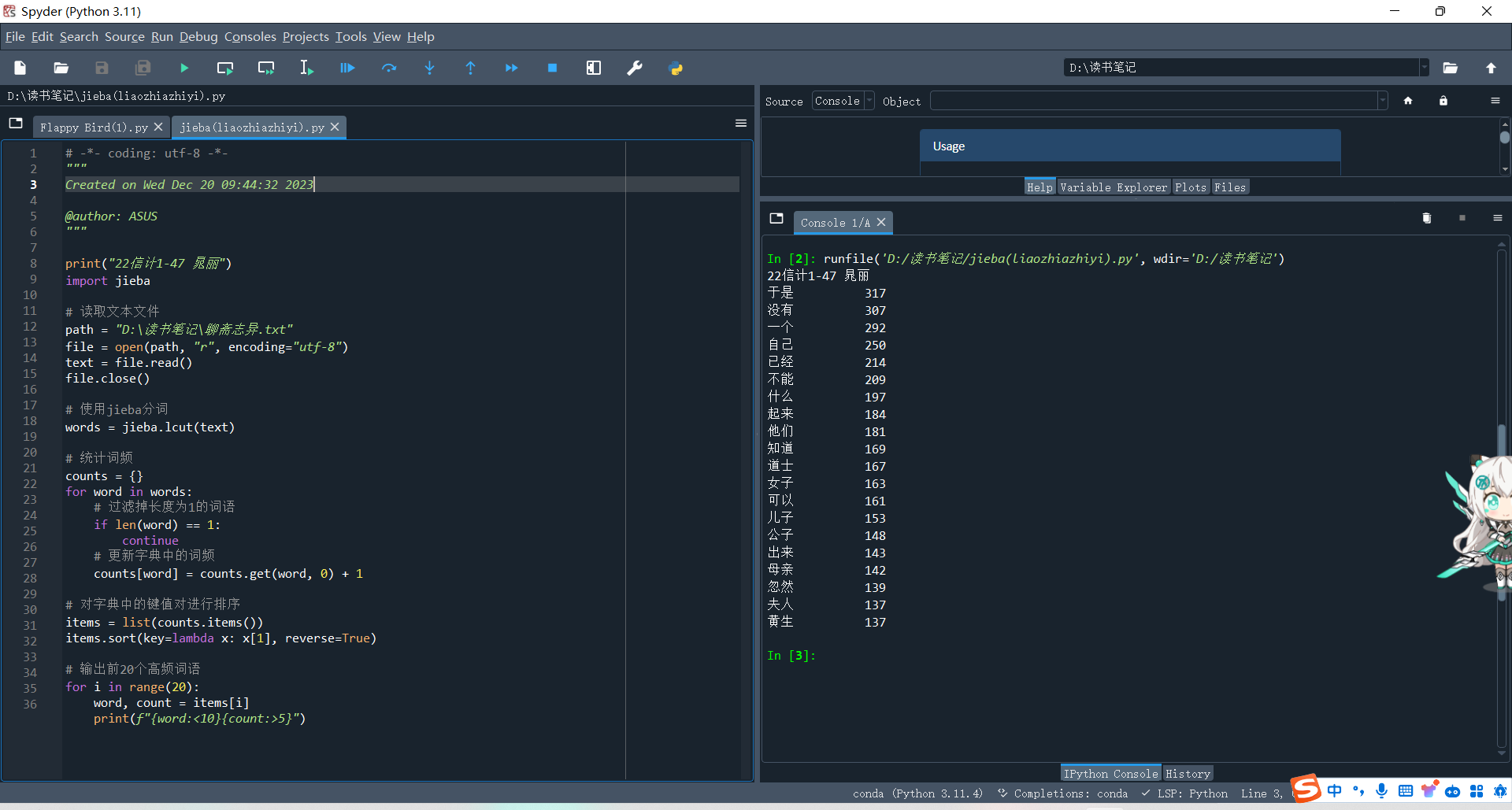This screenshot has width=1512, height=810.
Task: Open the Consoles menu
Action: click(250, 37)
